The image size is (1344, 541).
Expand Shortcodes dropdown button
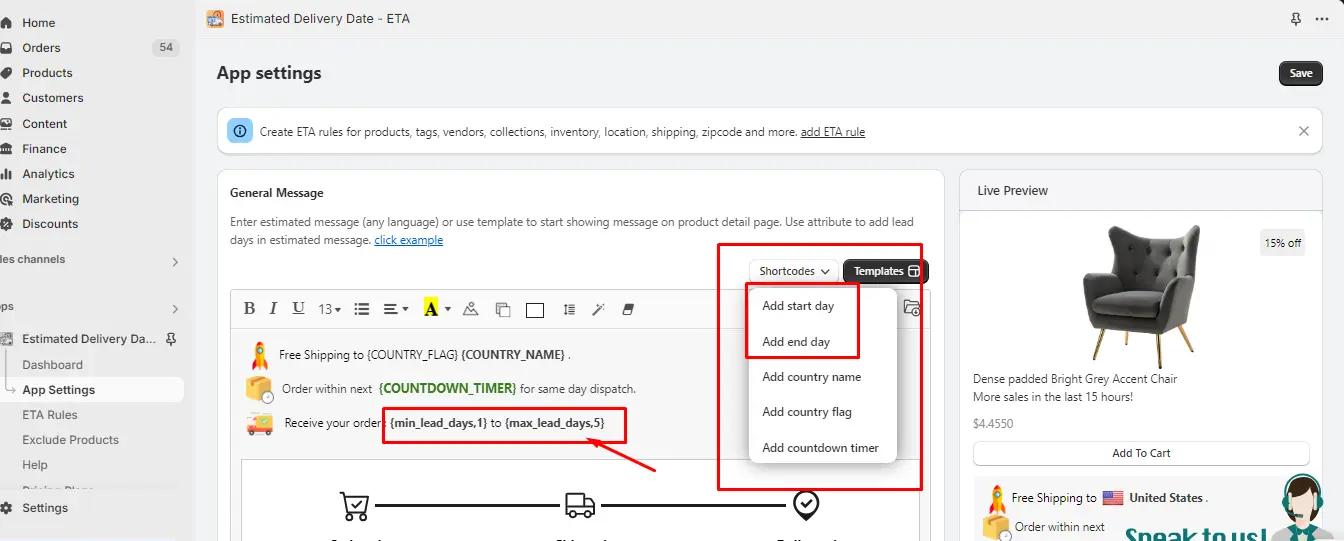tap(794, 271)
